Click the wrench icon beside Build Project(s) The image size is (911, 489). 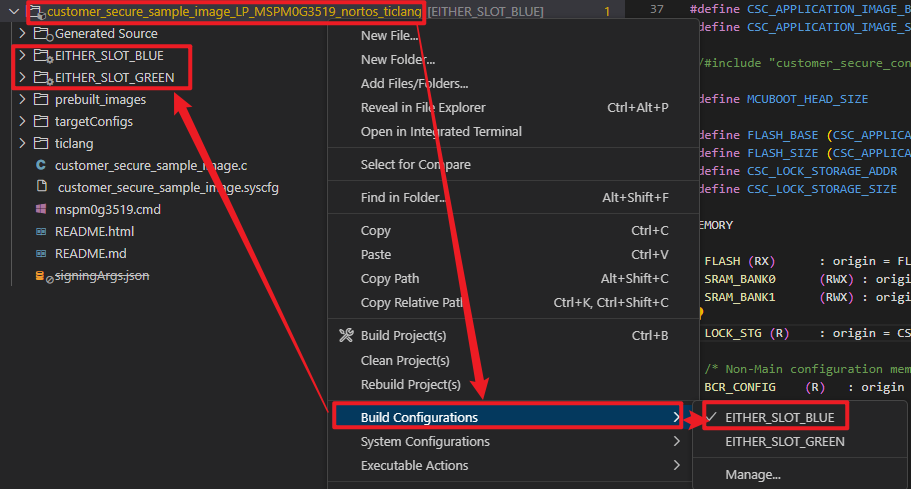point(346,335)
